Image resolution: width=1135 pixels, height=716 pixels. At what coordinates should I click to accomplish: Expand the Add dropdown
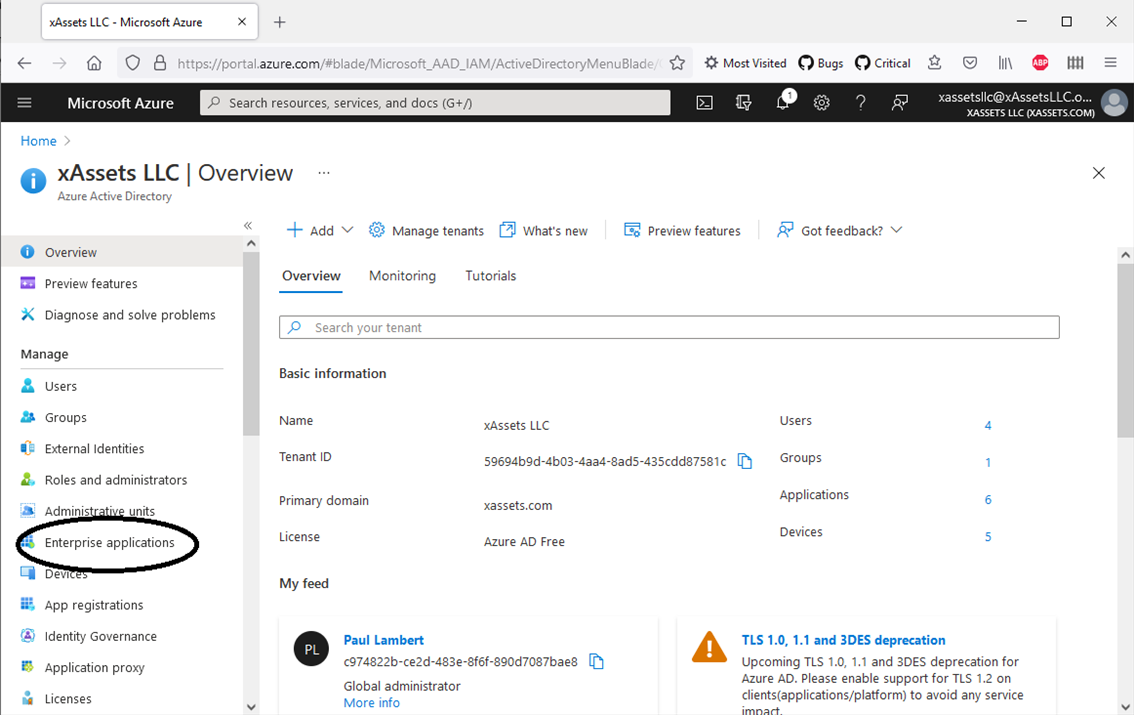320,230
